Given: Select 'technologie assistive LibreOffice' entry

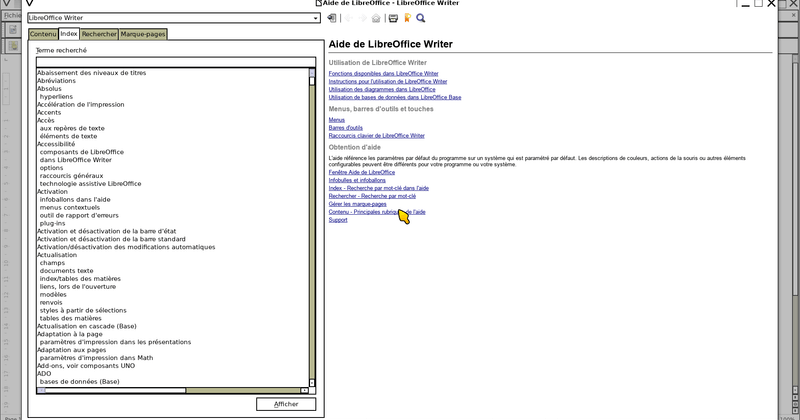Looking at the screenshot, I should [90, 184].
